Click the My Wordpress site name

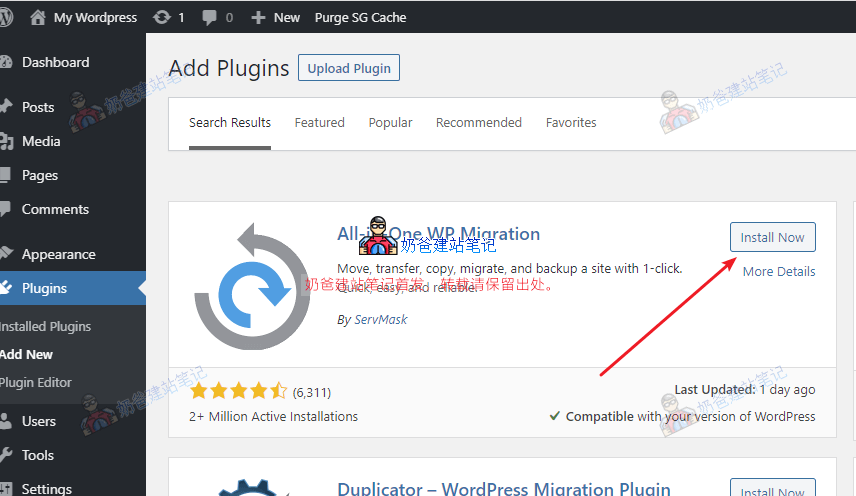tap(95, 17)
